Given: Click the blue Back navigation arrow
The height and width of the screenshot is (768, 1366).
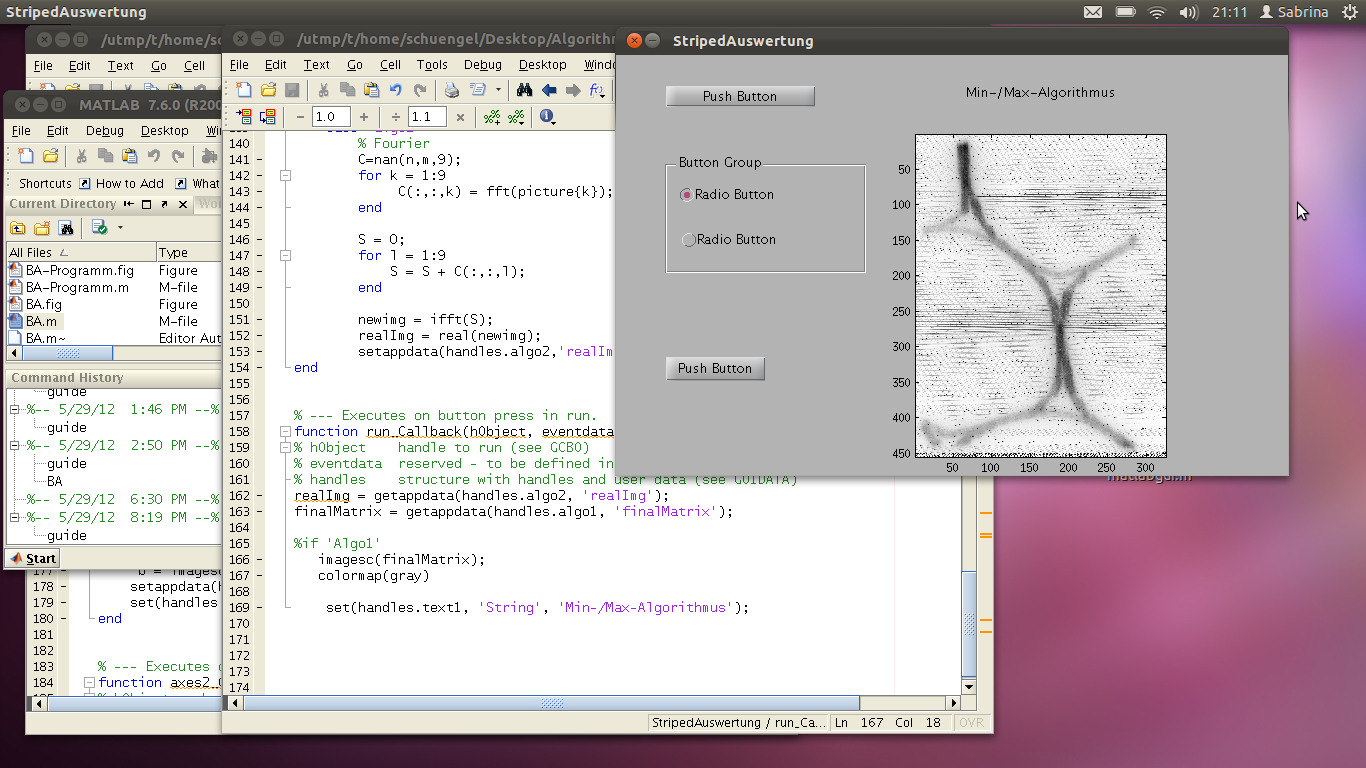Looking at the screenshot, I should 549,90.
